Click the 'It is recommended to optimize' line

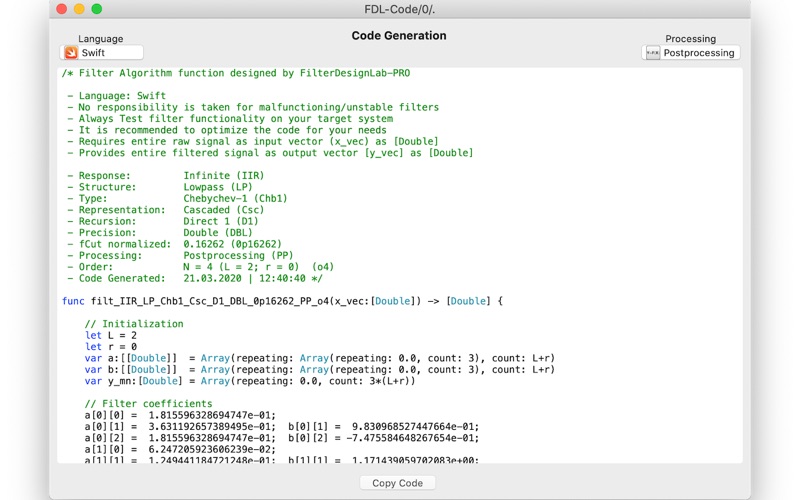click(x=227, y=130)
